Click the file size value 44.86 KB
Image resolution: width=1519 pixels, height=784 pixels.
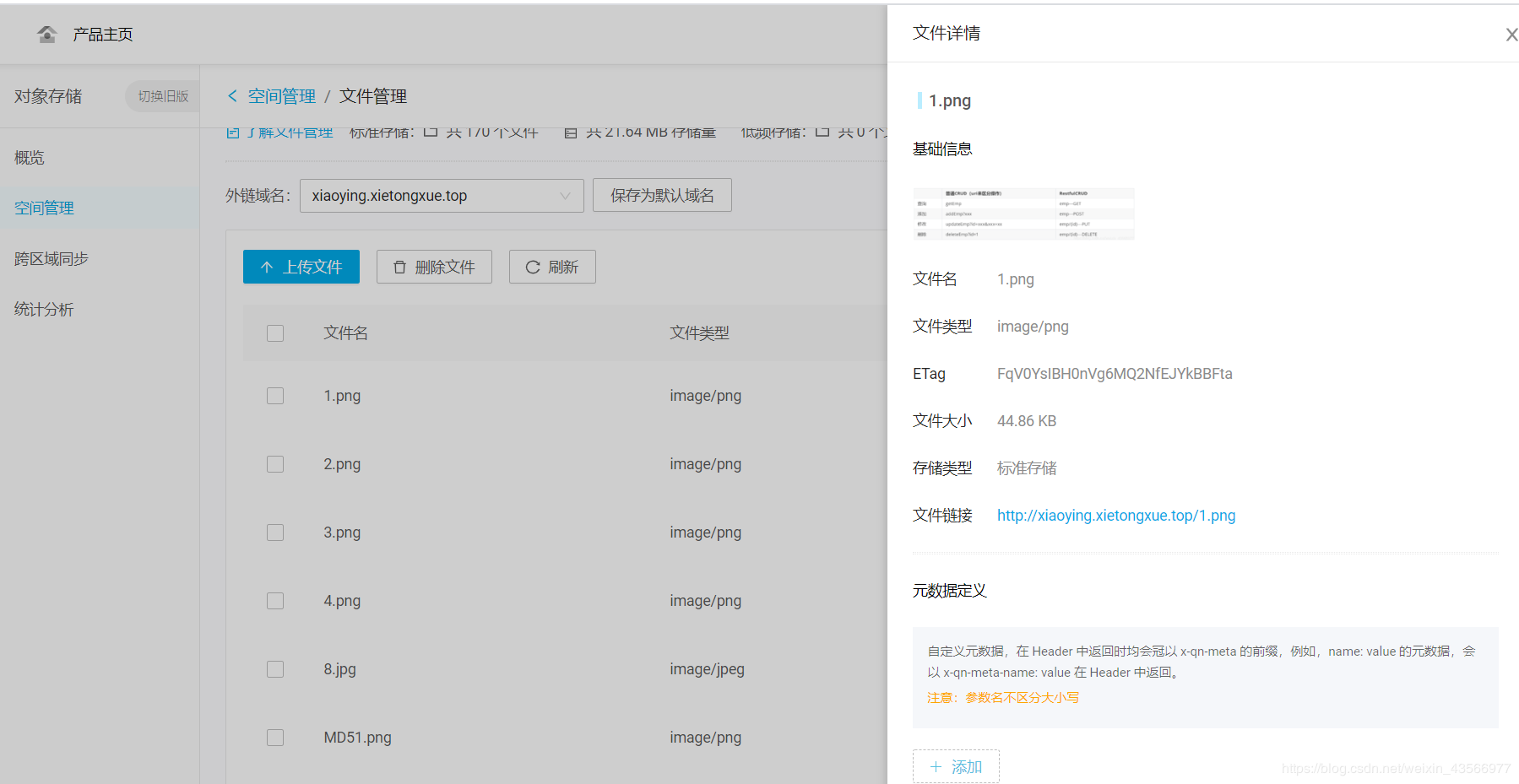point(1027,421)
